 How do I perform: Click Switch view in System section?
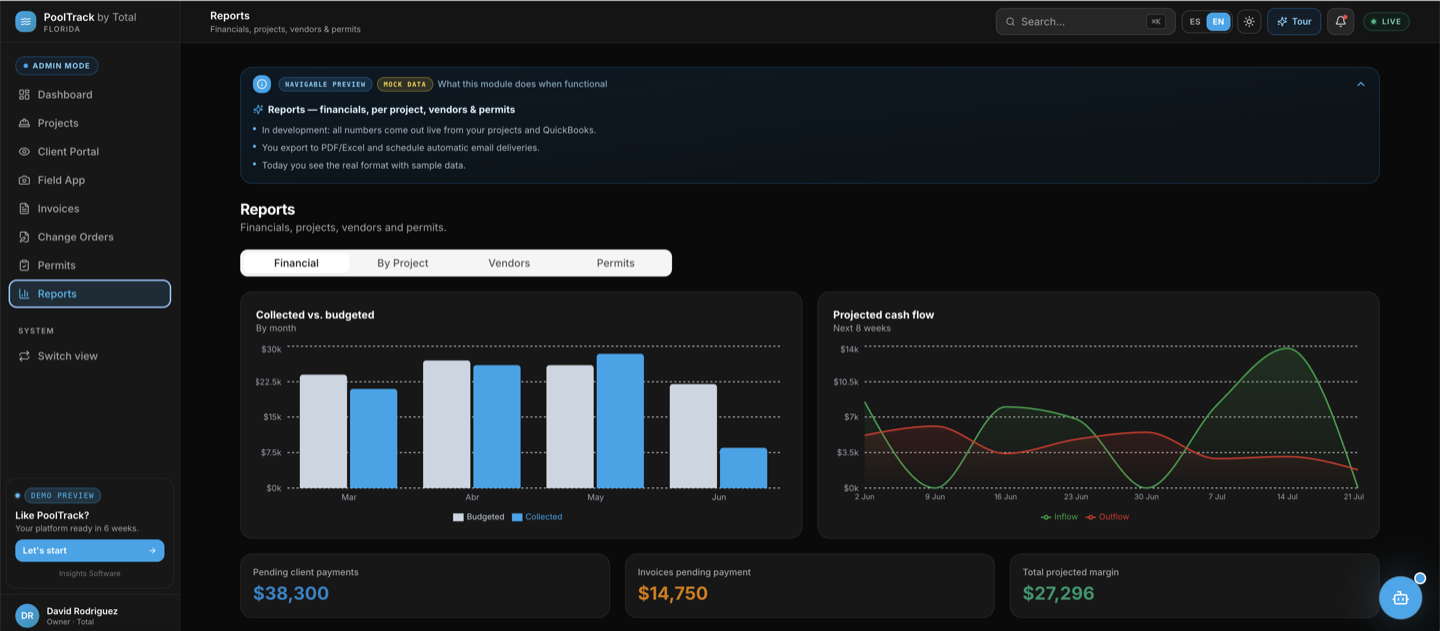coord(90,356)
